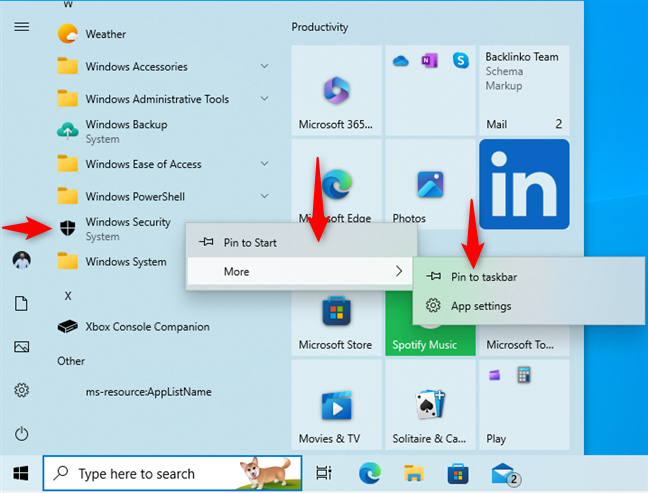This screenshot has height=493, width=648.
Task: Click the Microsoft Edge tile
Action: point(336,182)
